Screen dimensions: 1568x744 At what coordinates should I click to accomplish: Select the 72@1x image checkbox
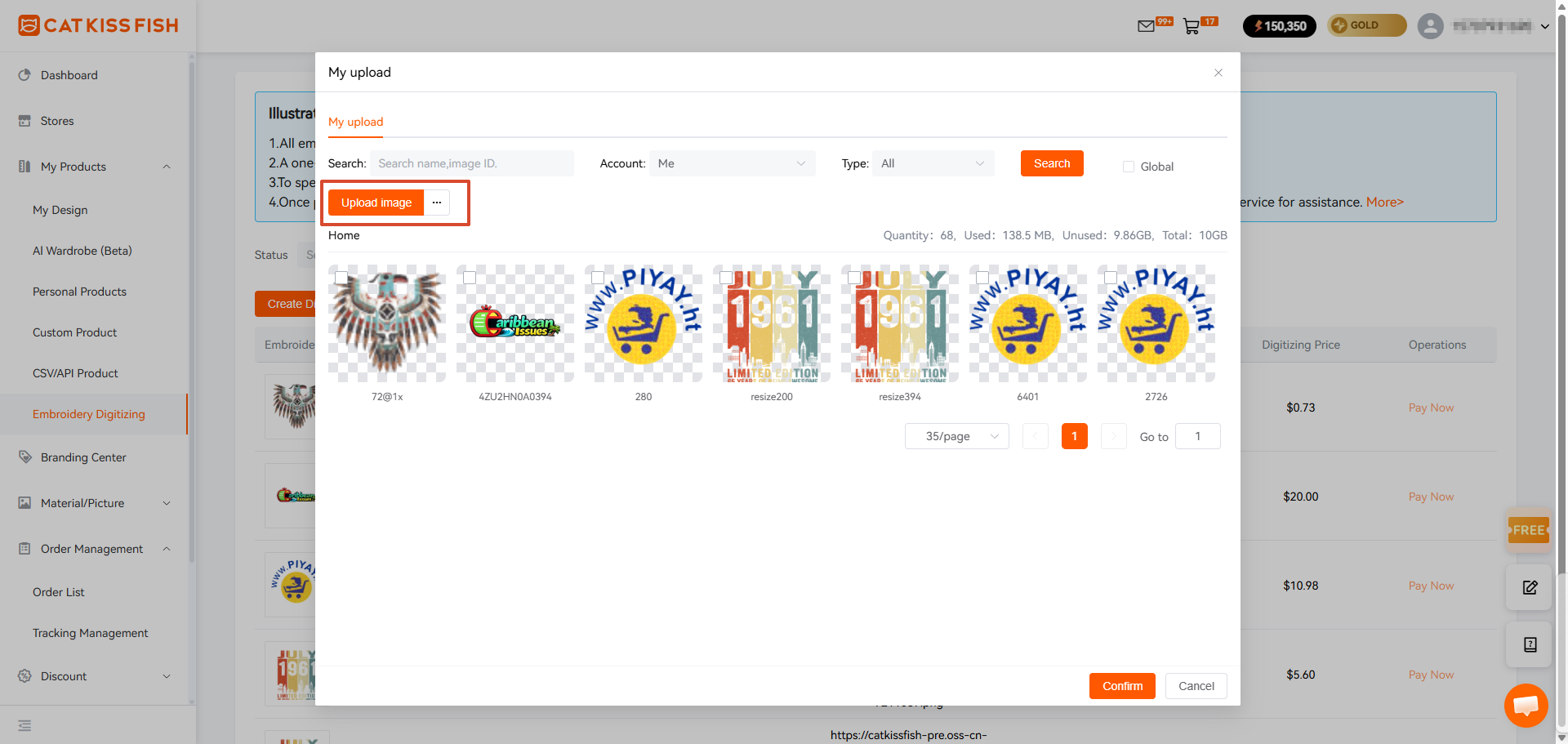(x=341, y=278)
